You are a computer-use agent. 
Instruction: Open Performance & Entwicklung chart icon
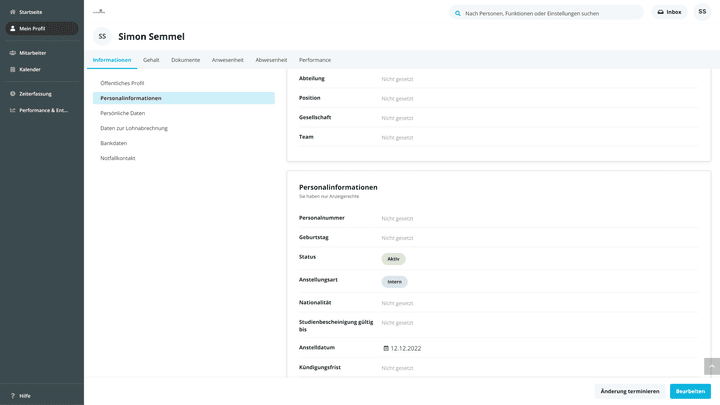click(12, 110)
